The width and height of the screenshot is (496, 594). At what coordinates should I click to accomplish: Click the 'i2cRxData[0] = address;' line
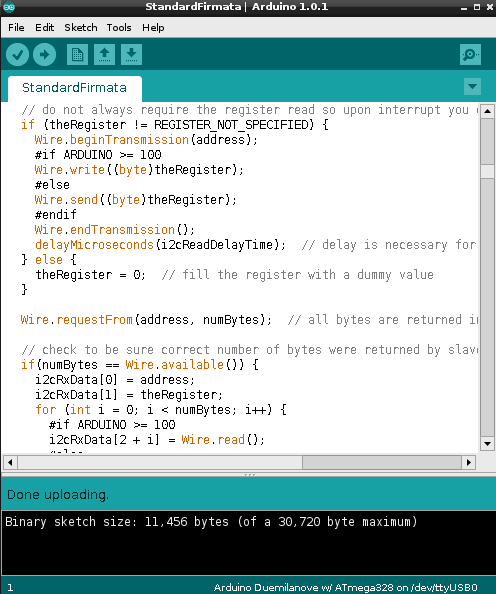[115, 380]
